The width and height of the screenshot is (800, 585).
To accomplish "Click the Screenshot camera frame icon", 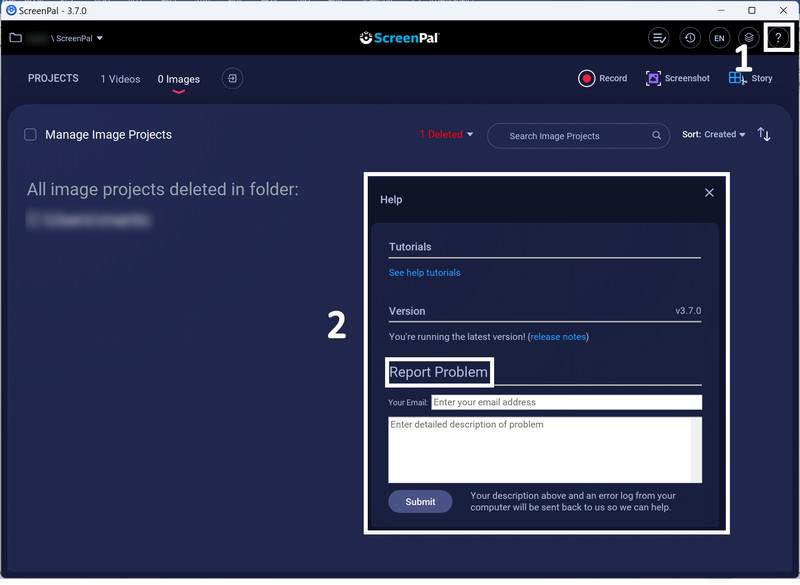I will tap(654, 79).
